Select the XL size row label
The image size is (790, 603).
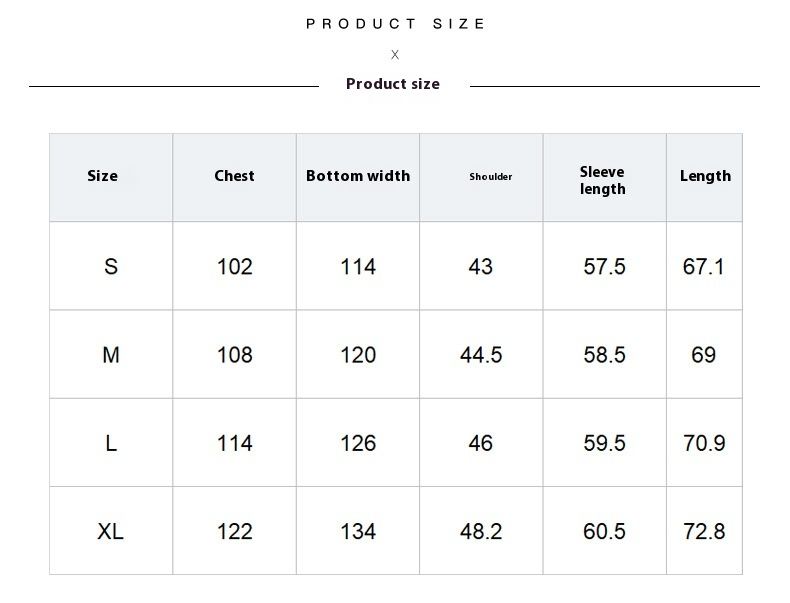tap(111, 531)
